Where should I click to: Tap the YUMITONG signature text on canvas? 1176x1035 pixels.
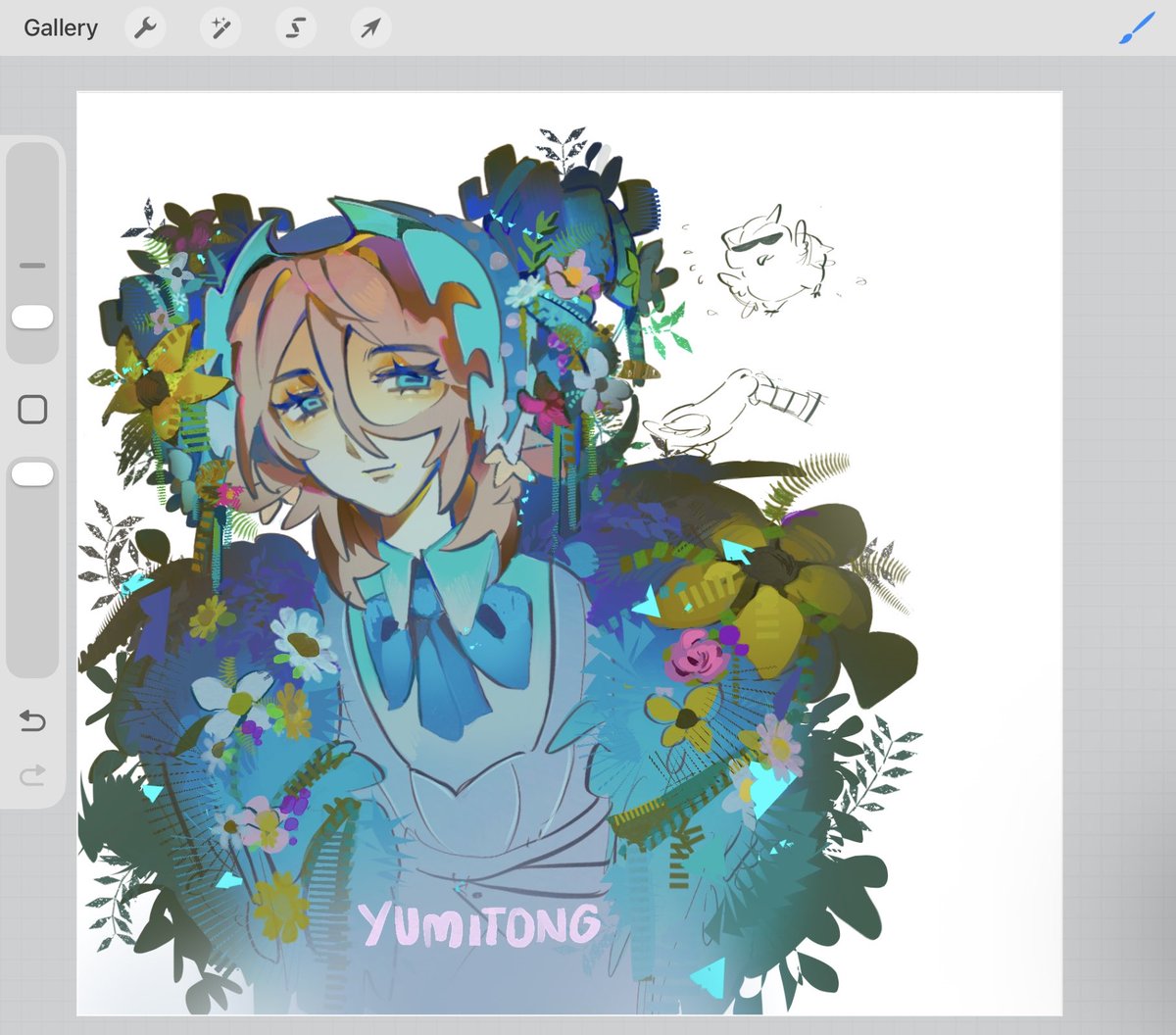tap(479, 925)
